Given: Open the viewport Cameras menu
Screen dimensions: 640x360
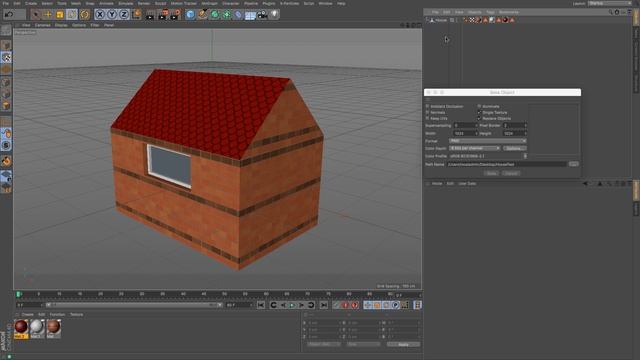Looking at the screenshot, I should [x=42, y=25].
